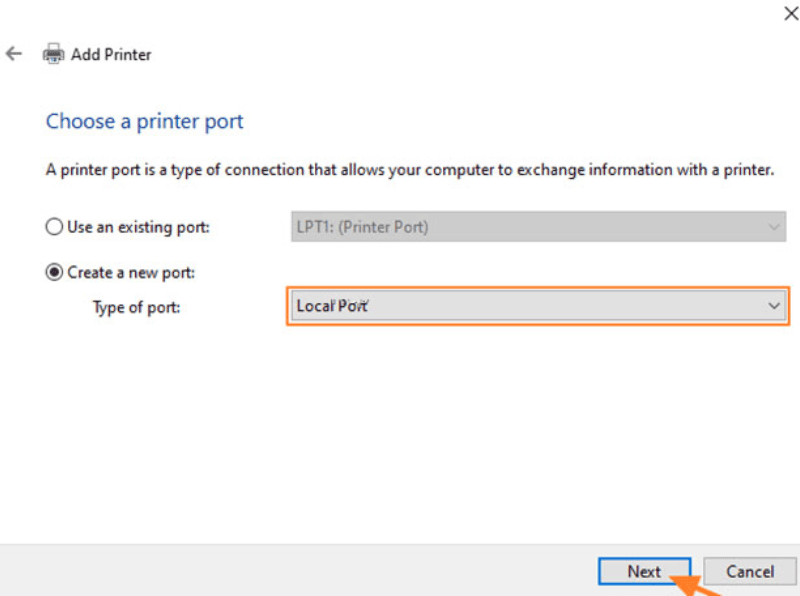
Task: Click the 'Local Port' text in the dropdown
Action: [x=332, y=306]
